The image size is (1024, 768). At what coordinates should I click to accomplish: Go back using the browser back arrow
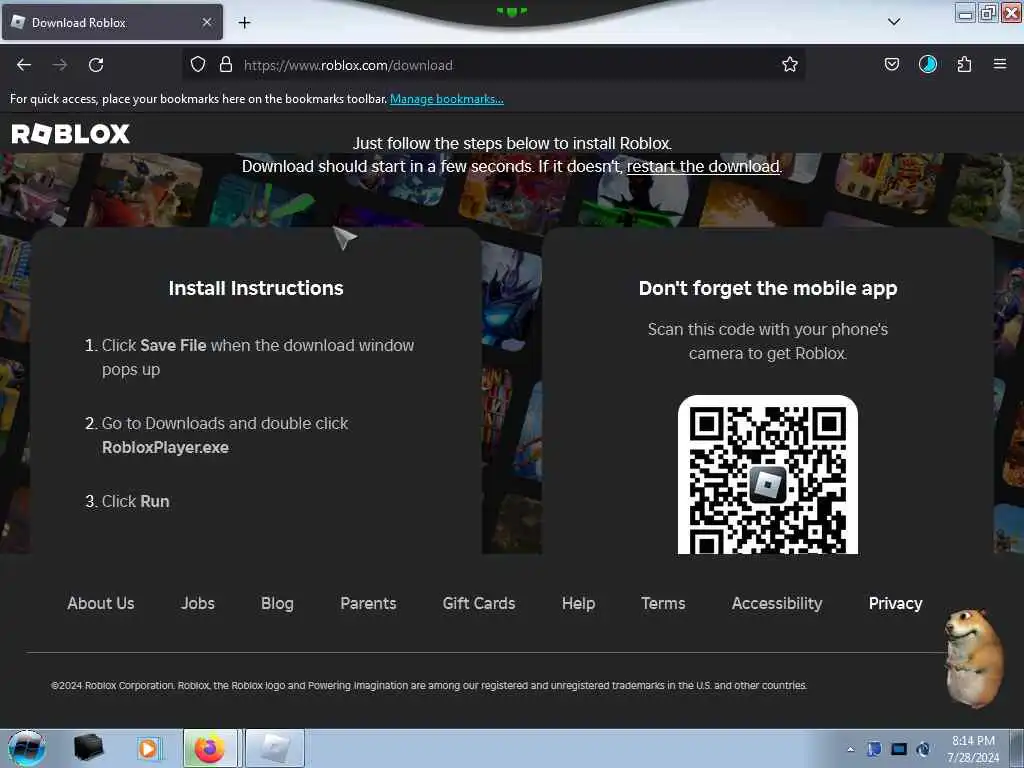pos(24,65)
